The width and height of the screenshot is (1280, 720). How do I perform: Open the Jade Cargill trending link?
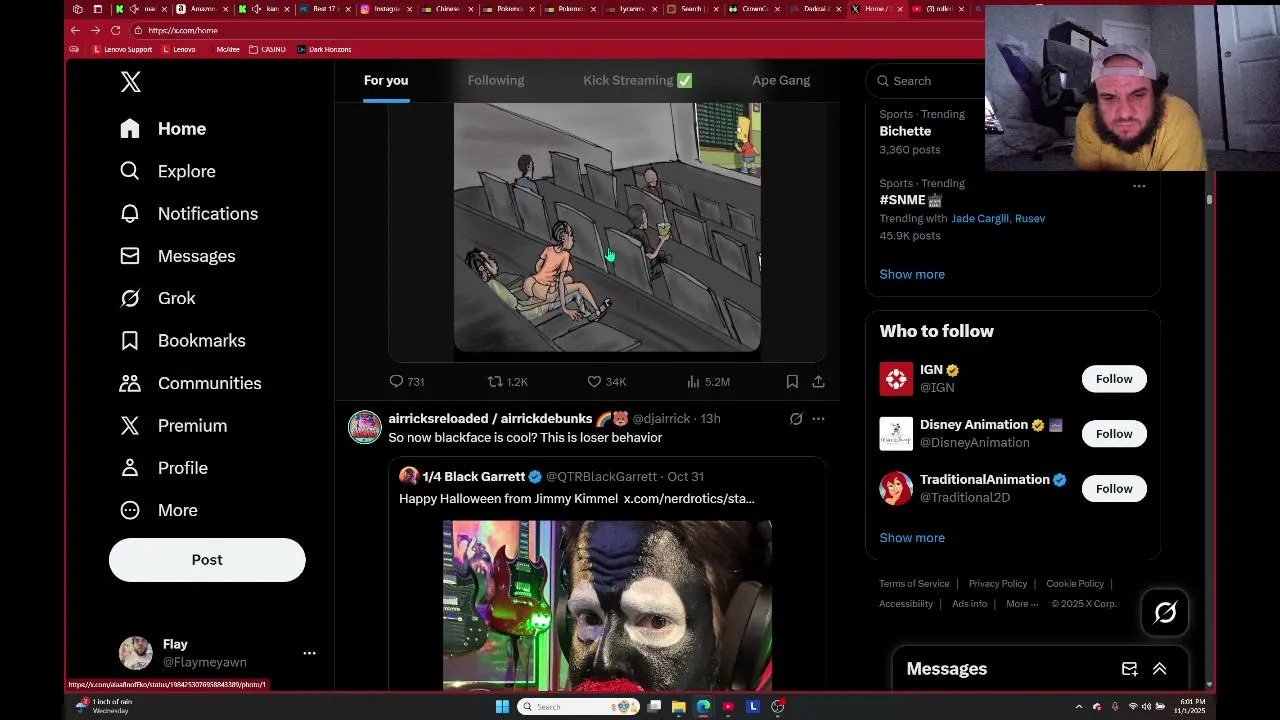(x=980, y=218)
